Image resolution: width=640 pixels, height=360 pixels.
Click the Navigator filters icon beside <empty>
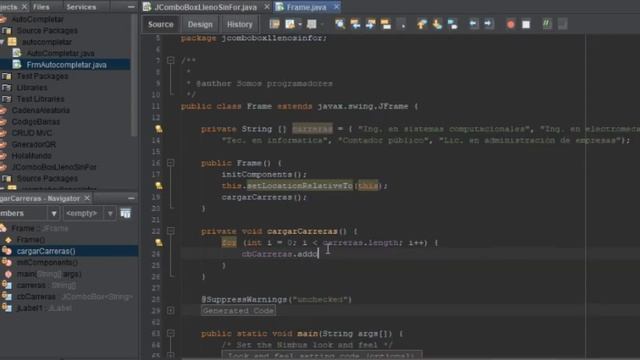(x=126, y=213)
